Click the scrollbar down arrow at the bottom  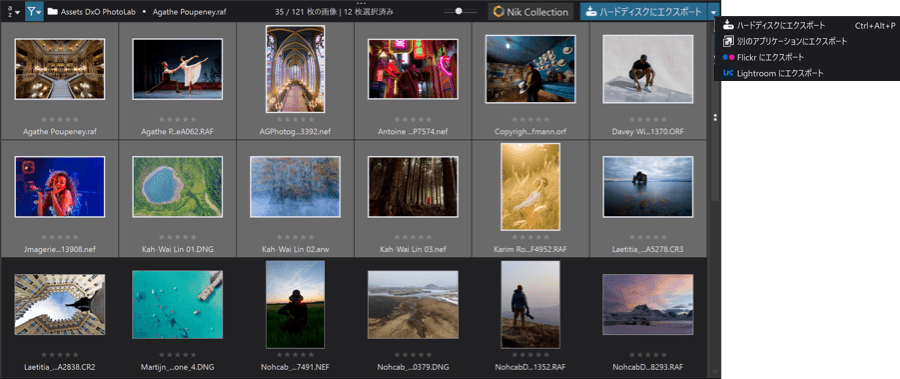(715, 373)
